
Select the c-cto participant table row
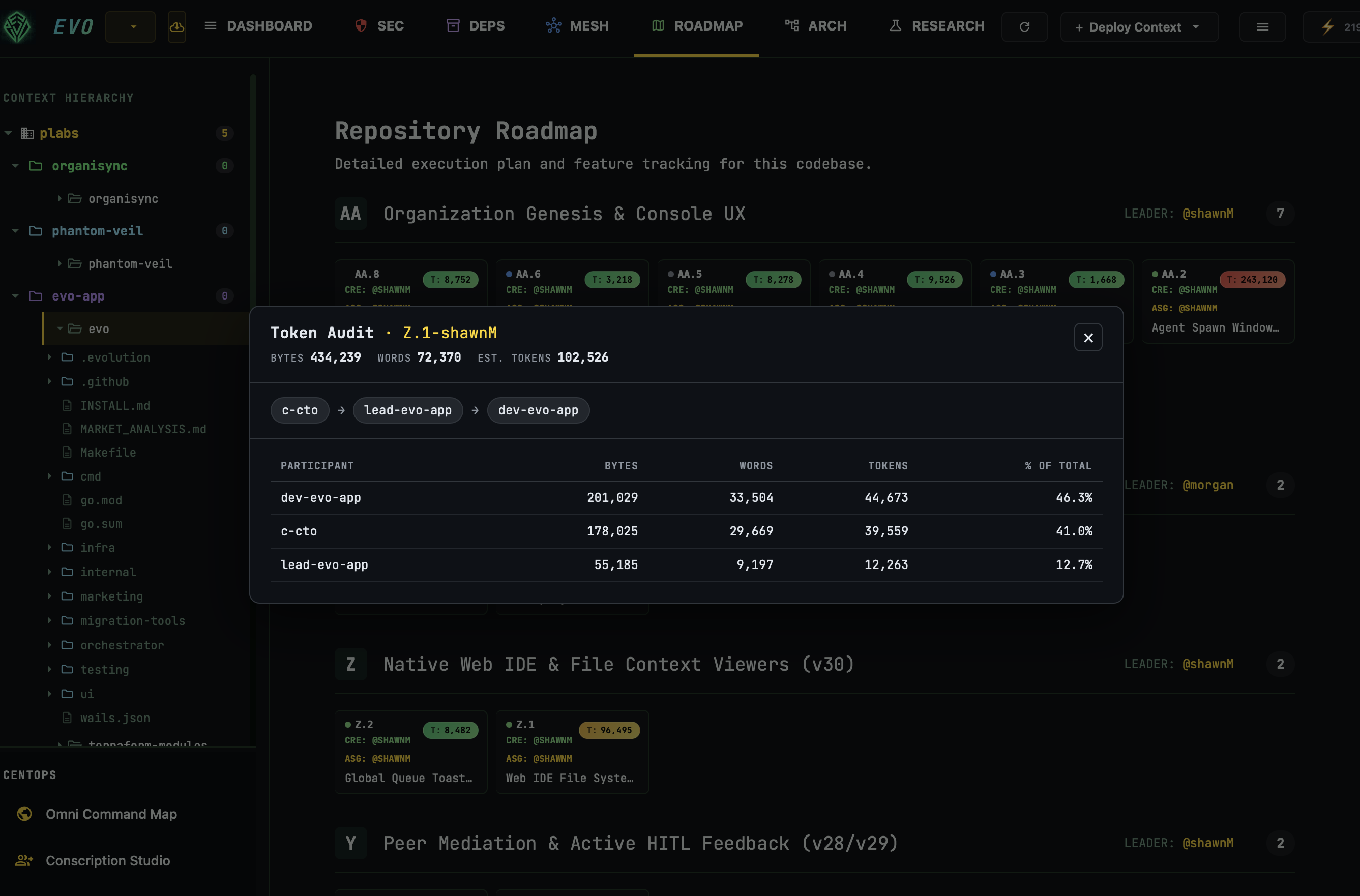point(686,531)
